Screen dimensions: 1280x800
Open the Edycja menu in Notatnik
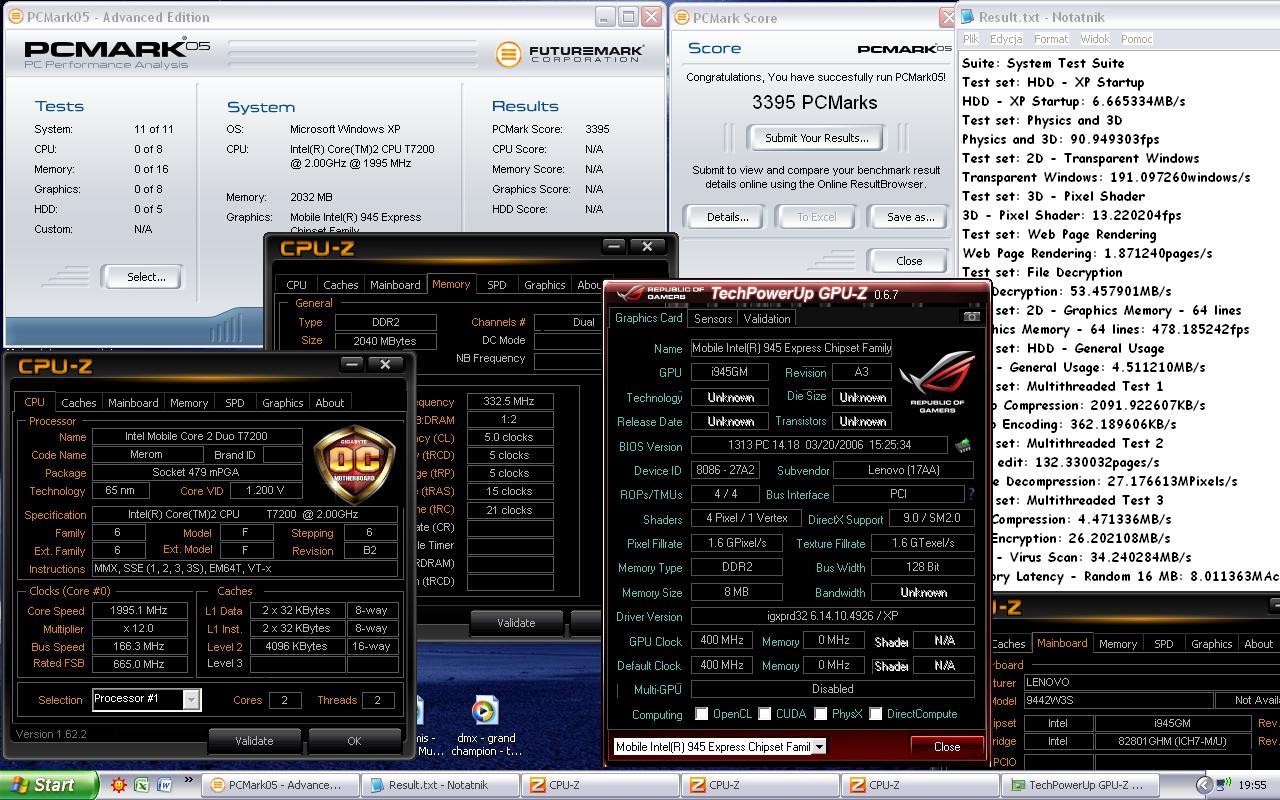coord(1006,39)
